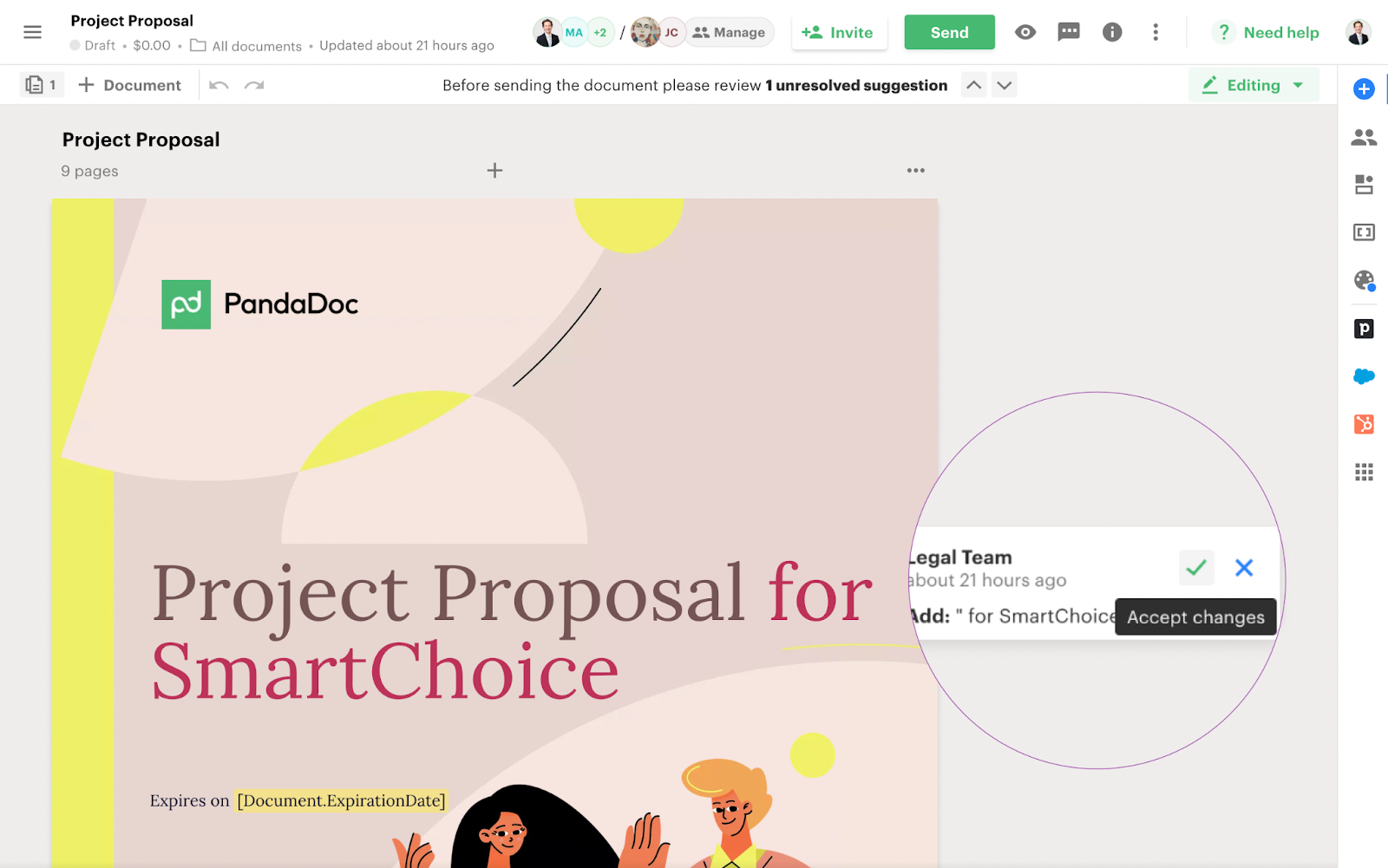Click the 'Updated about 21 hours ago' text
Viewport: 1388px width, 868px height.
(407, 45)
